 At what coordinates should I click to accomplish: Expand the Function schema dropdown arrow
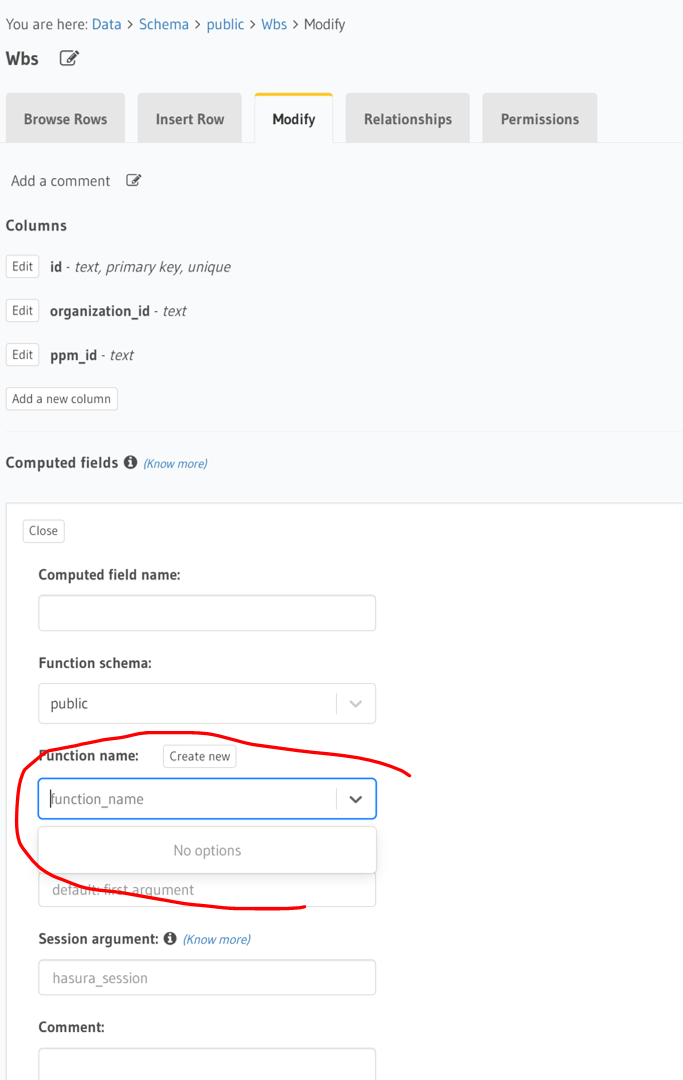pyautogui.click(x=355, y=704)
